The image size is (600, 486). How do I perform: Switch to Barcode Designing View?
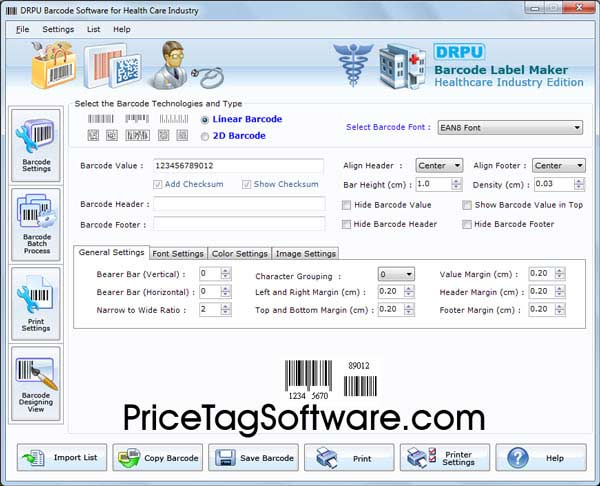point(36,384)
